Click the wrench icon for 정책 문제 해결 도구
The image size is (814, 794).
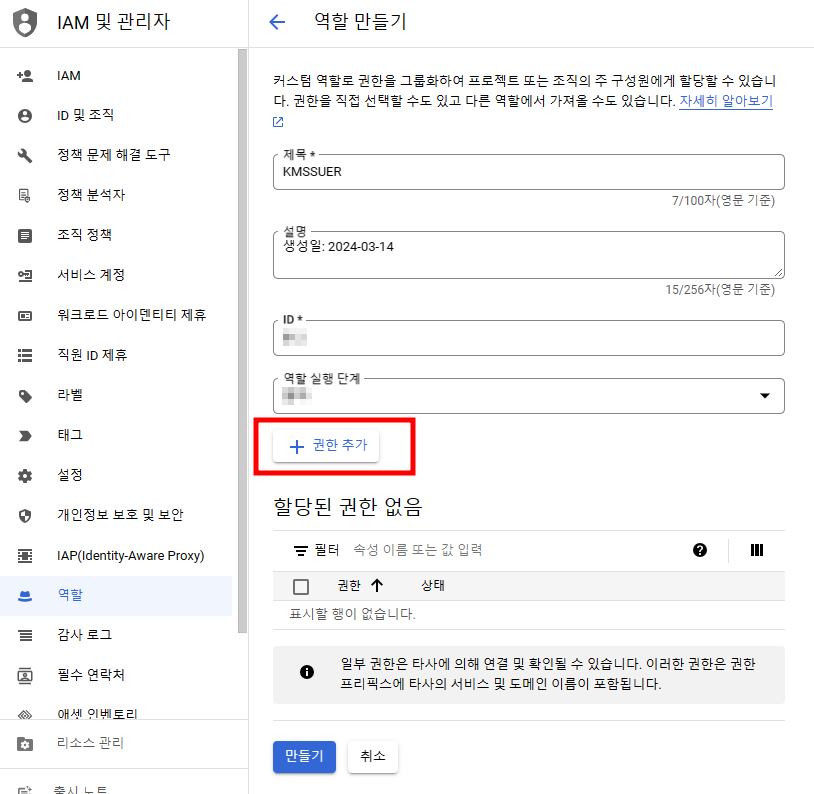pos(25,155)
